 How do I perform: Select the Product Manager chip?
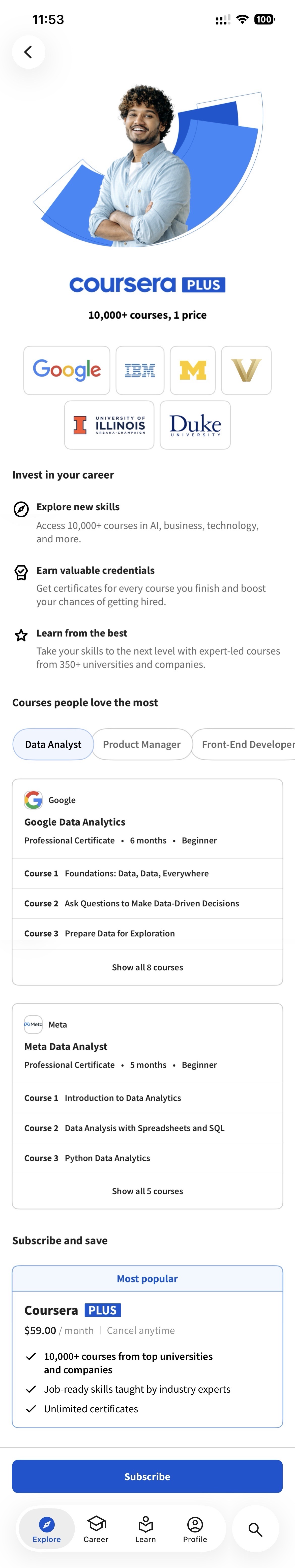pyautogui.click(x=142, y=744)
